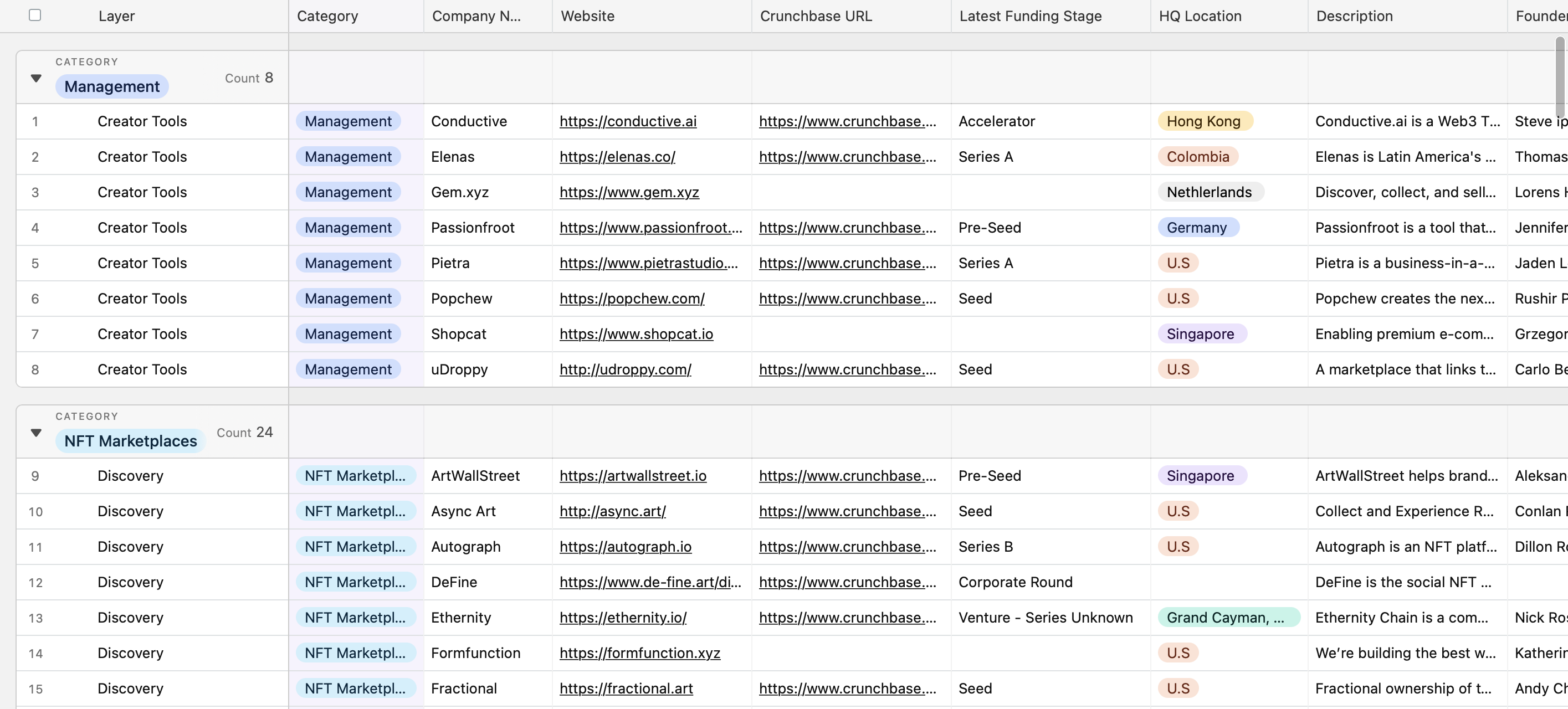The height and width of the screenshot is (709, 1568).
Task: Open Elenas Crunchbase URL link
Action: 847,157
